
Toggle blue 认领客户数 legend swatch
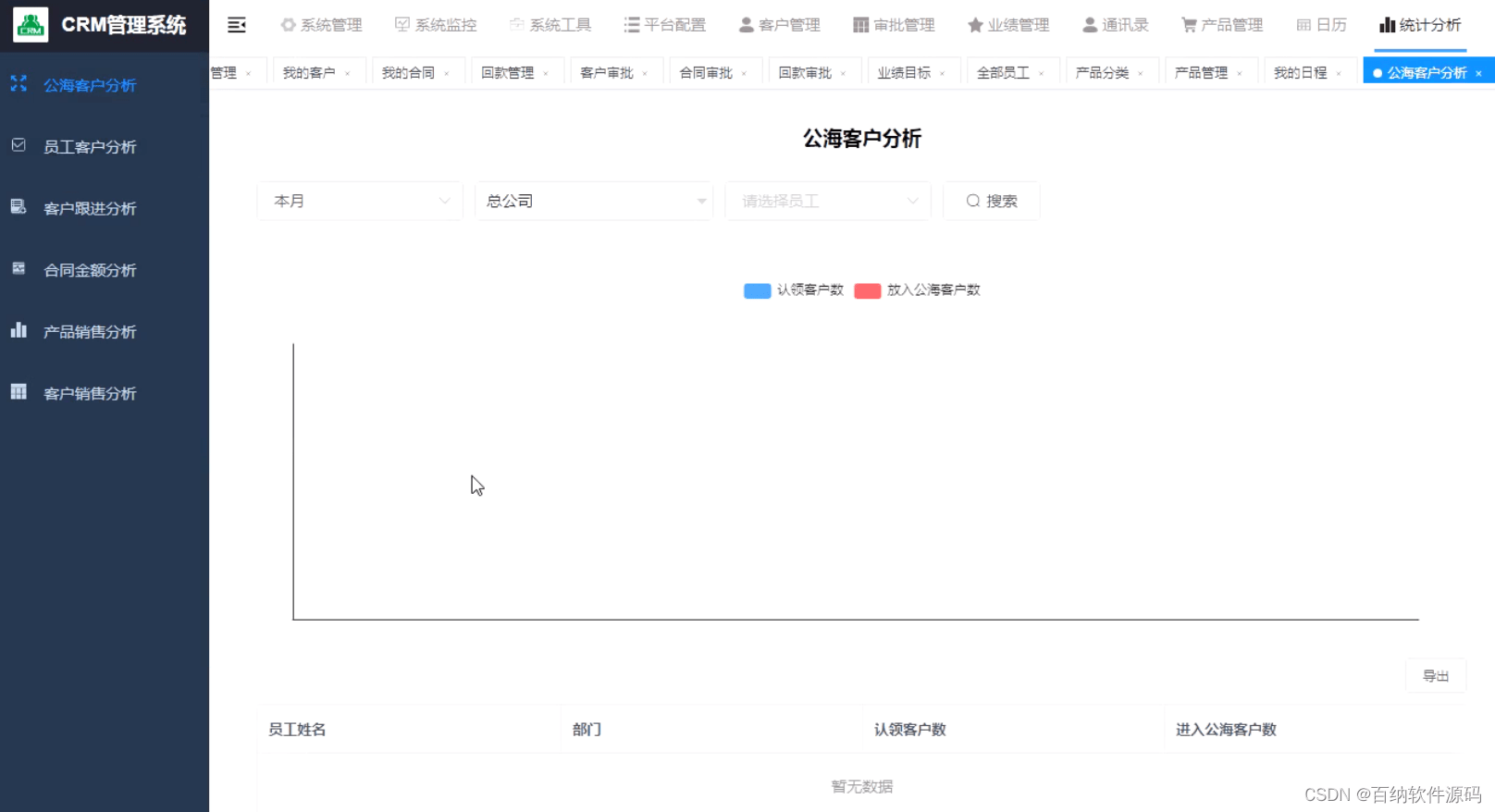pyautogui.click(x=757, y=290)
